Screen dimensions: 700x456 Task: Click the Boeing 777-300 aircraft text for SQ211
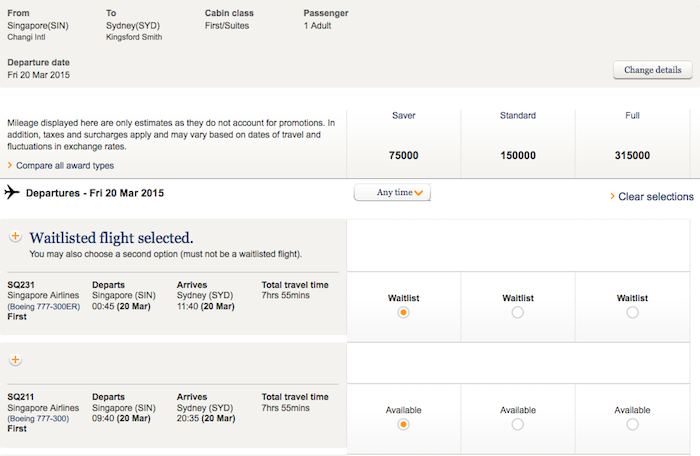[x=38, y=419]
